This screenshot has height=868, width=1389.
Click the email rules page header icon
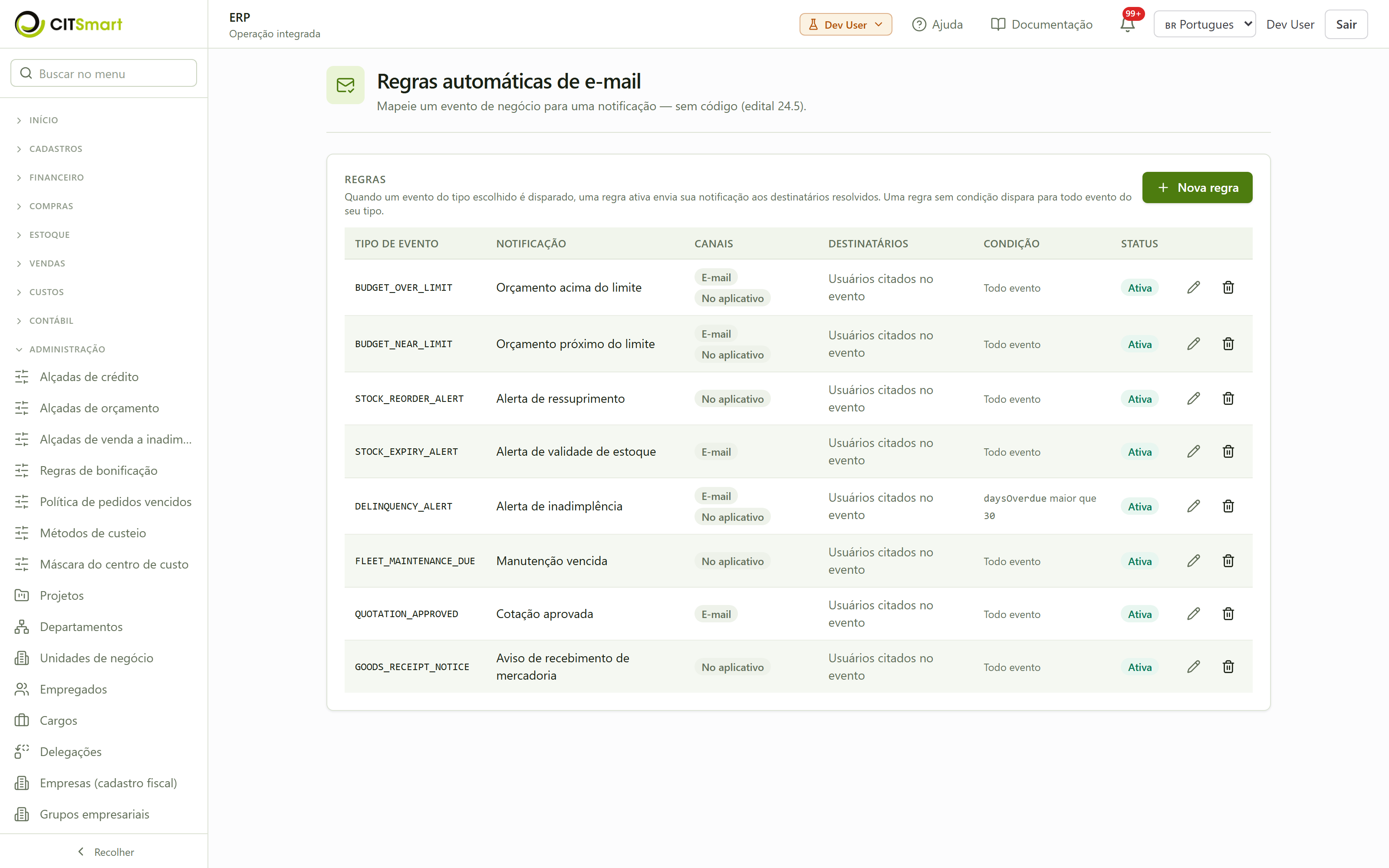(x=346, y=85)
